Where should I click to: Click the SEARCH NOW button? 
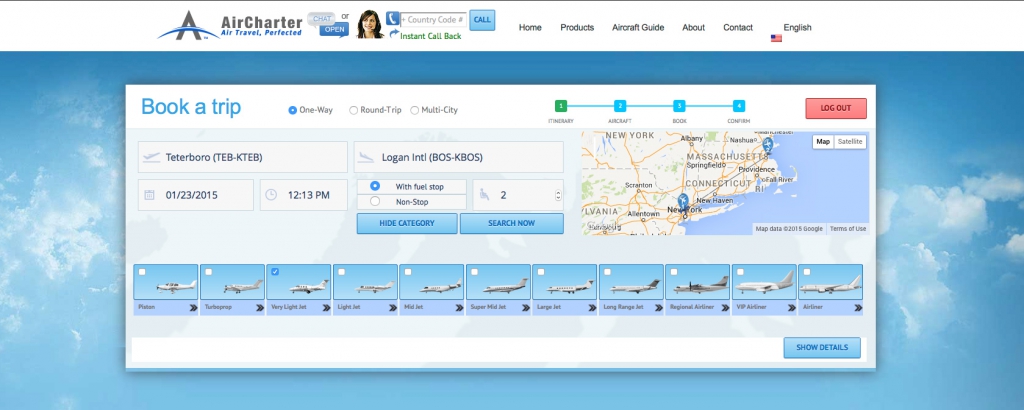511,223
